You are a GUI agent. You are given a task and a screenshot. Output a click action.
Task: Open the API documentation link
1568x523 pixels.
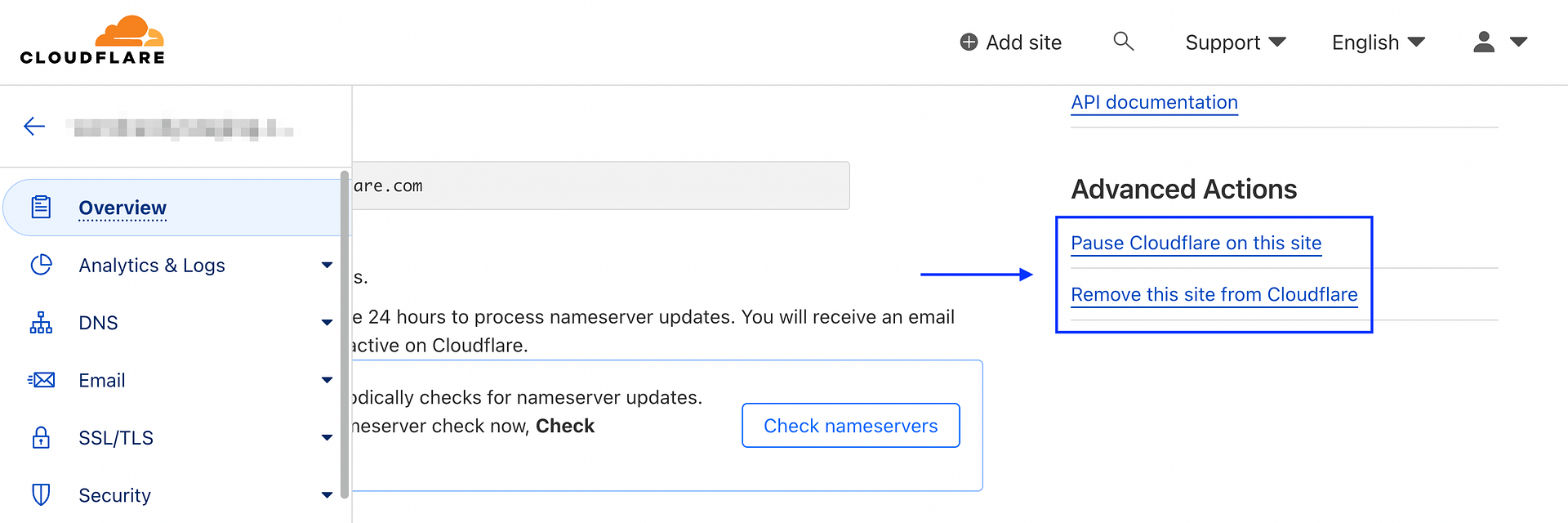[x=1154, y=102]
